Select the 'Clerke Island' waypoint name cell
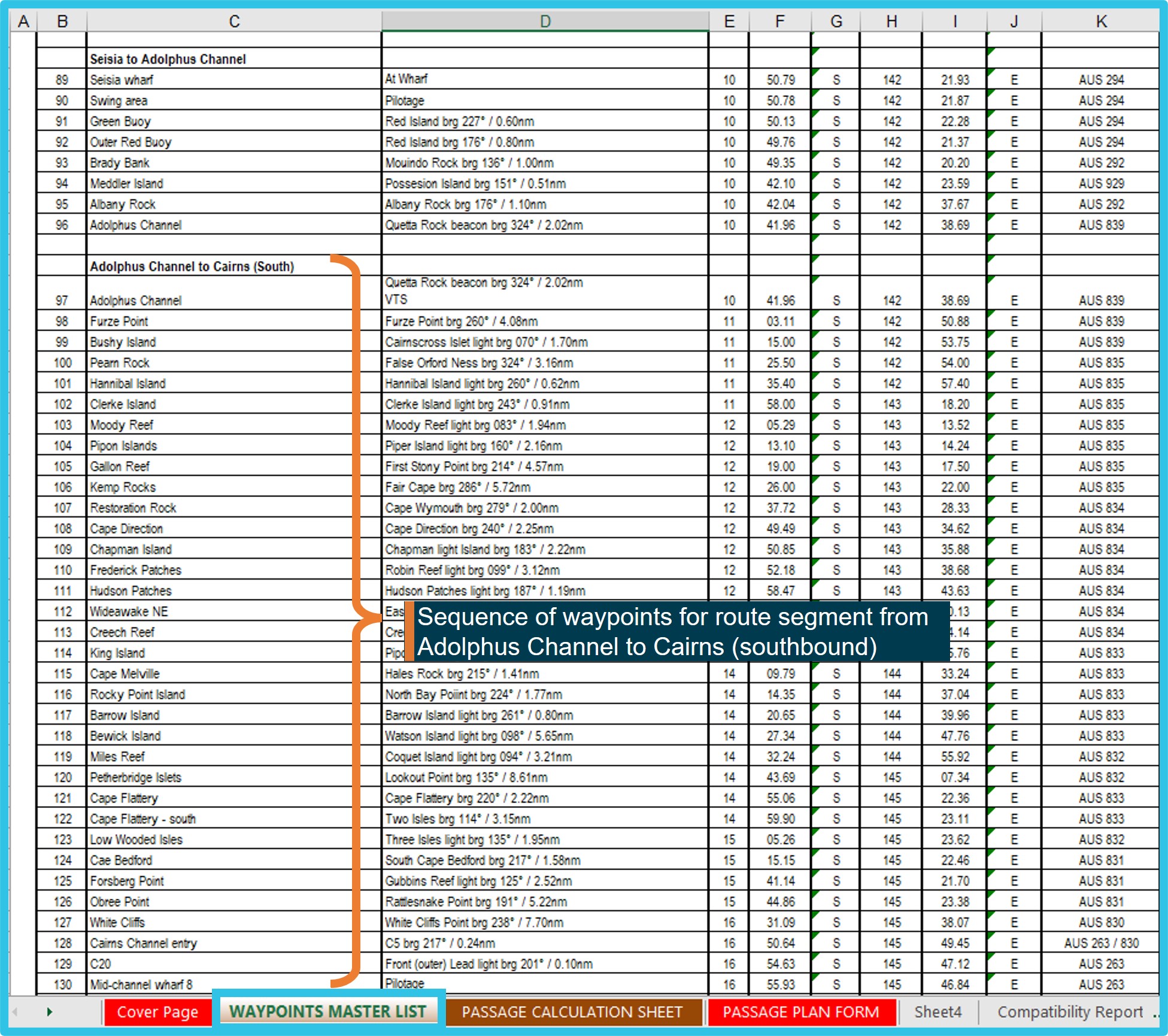 234,404
